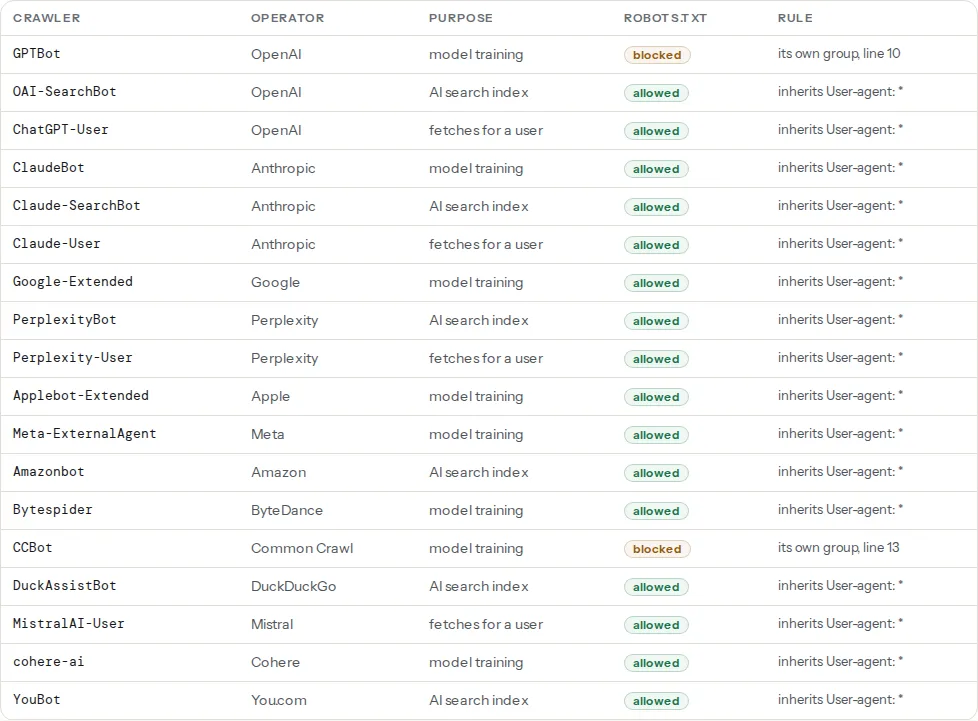978x721 pixels.
Task: Click allowed badge in Bytespider row
Action: pos(656,511)
